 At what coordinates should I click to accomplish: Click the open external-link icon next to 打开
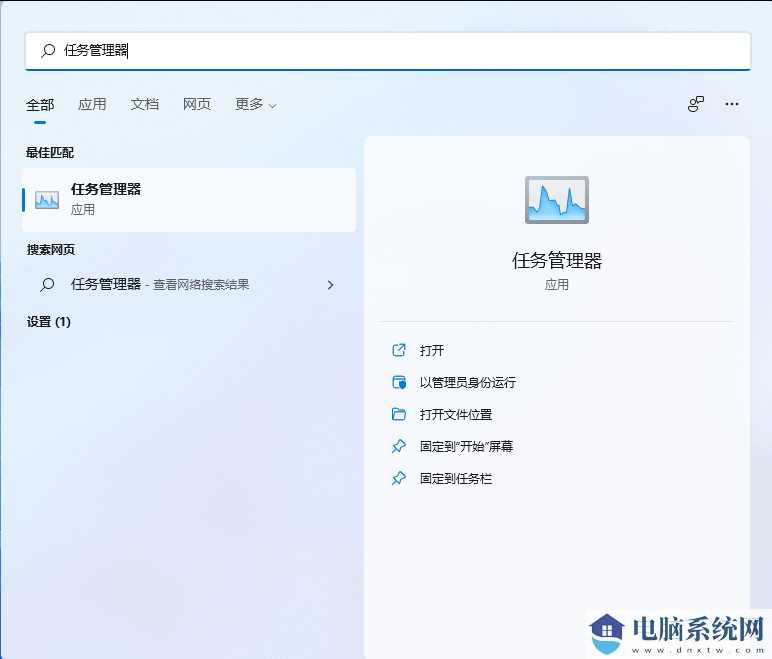(x=399, y=350)
